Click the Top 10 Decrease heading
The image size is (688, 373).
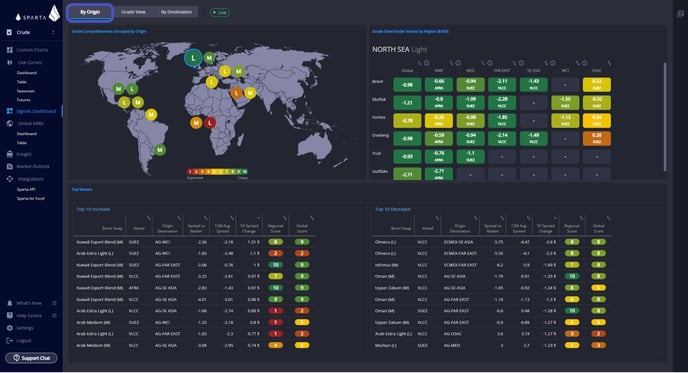[x=393, y=209]
